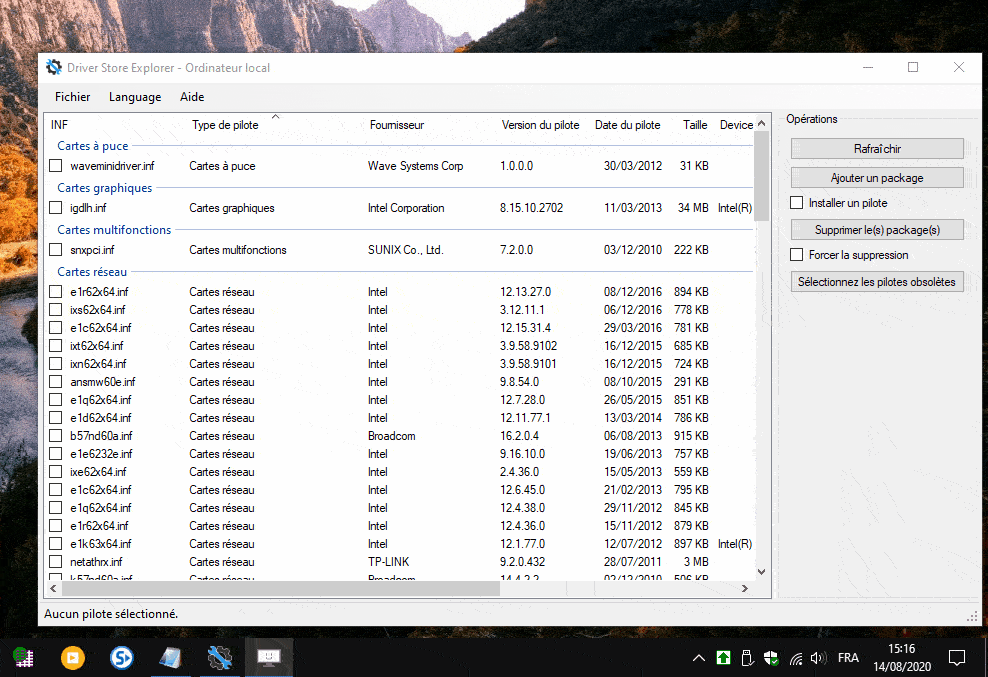The image size is (988, 677).
Task: Click the green upward arrow tray icon
Action: [x=723, y=658]
